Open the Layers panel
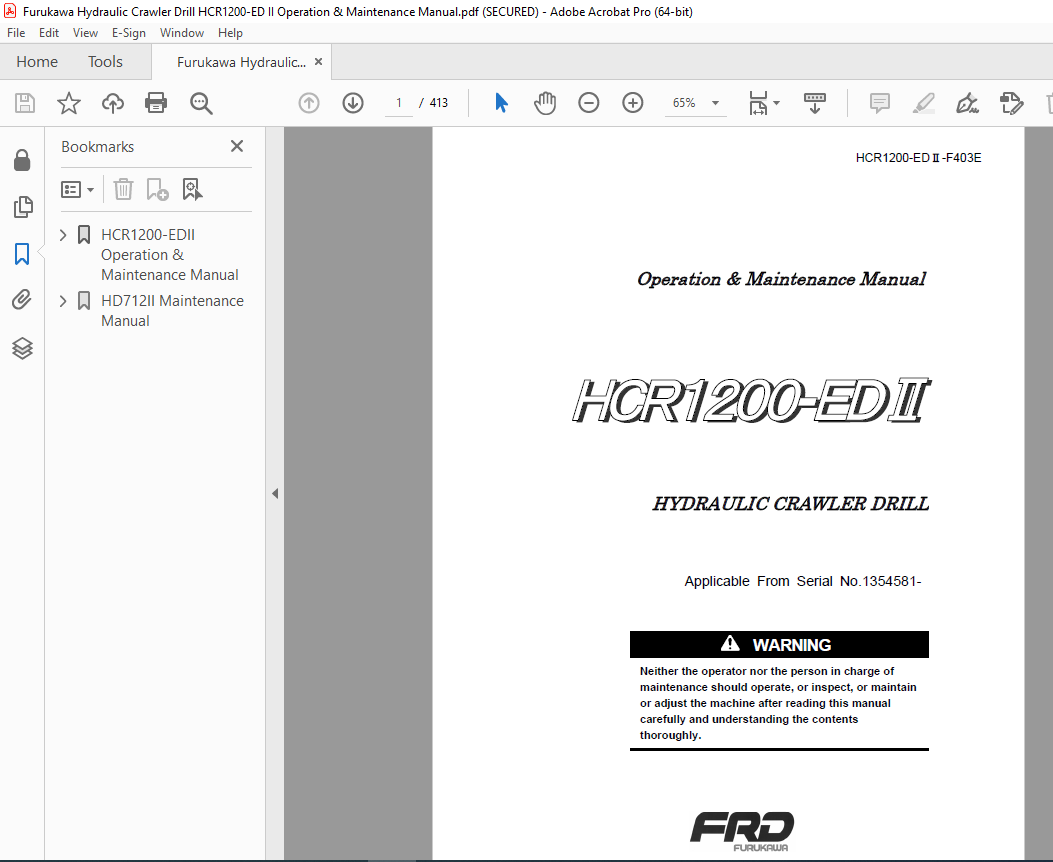Viewport: 1053px width, 862px height. (x=22, y=348)
